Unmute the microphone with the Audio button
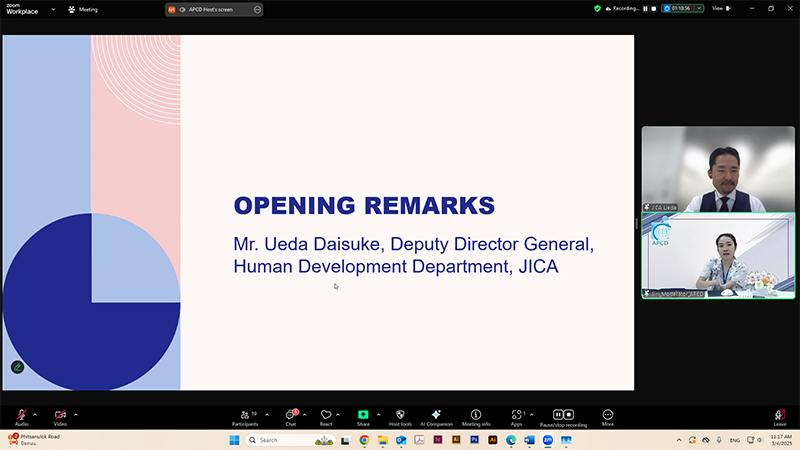800x450 pixels. click(x=21, y=415)
